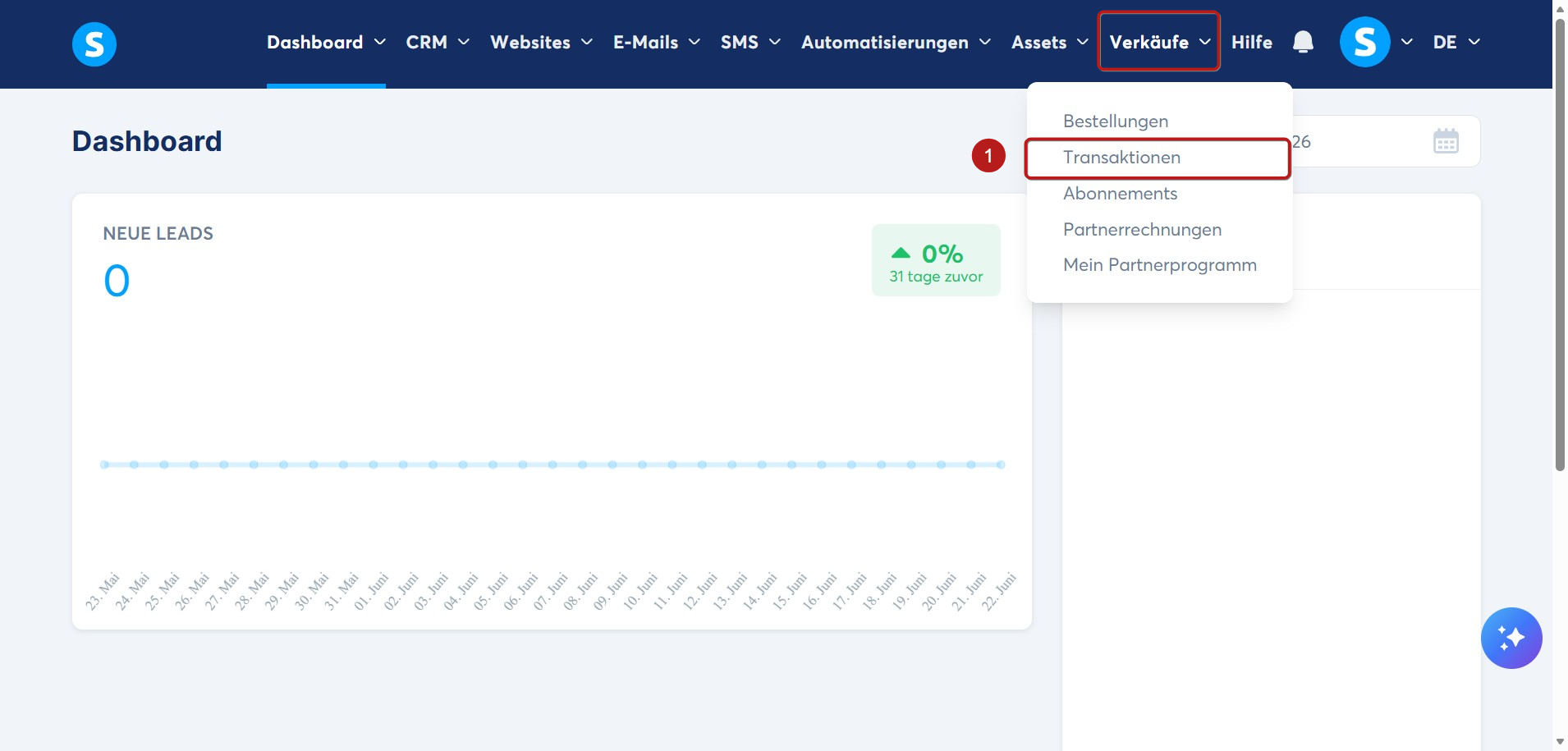Collapse the Verkäufe dropdown chevron
The width and height of the screenshot is (1568, 751).
[x=1204, y=42]
